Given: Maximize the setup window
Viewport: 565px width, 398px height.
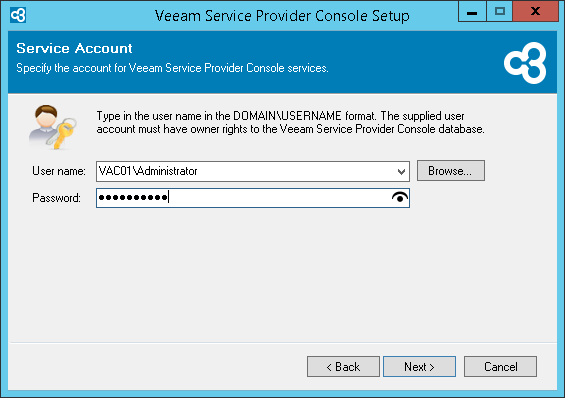Looking at the screenshot, I should coord(499,12).
